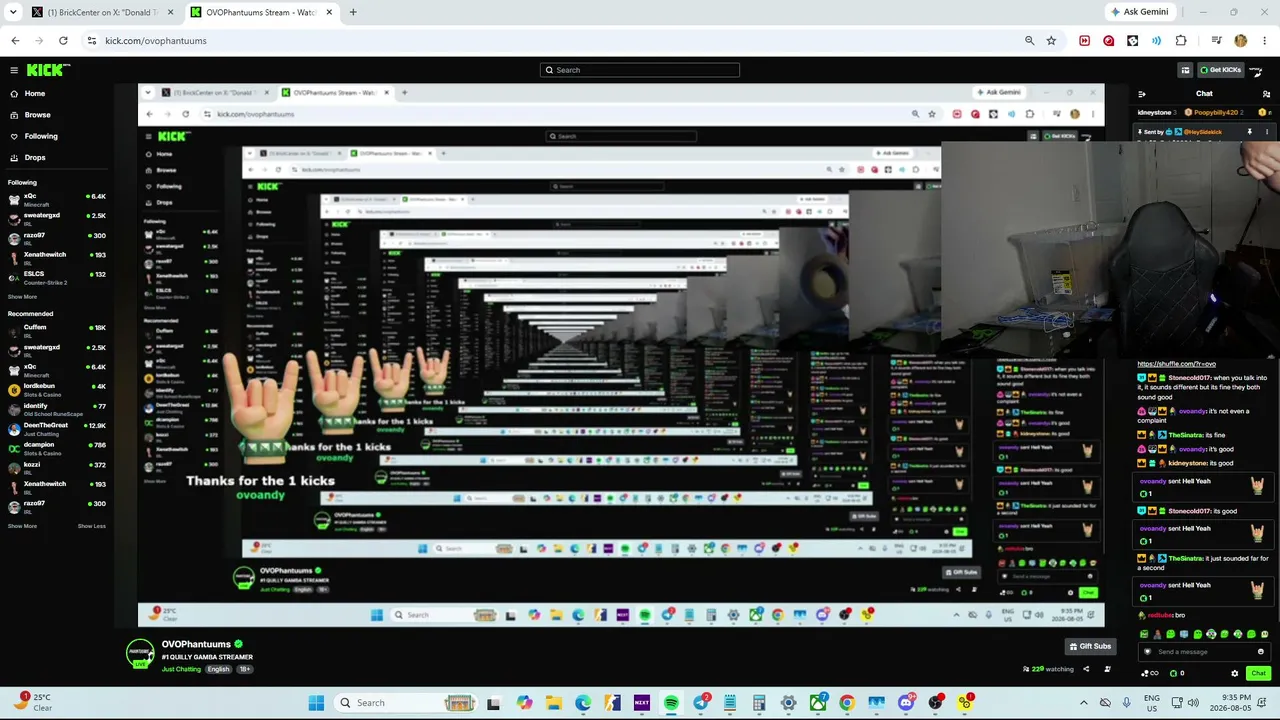Viewport: 1280px width, 720px height.
Task: Open the page zoom indicator
Action: (1029, 41)
